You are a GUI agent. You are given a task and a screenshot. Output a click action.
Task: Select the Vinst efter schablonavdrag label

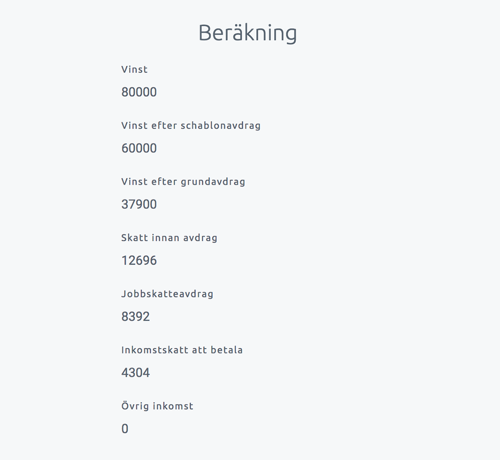[191, 126]
